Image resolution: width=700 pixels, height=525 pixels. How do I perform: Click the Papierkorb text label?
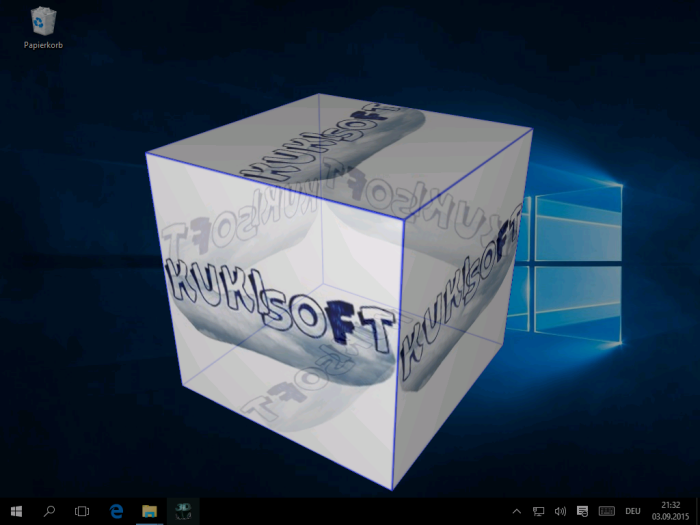click(43, 45)
